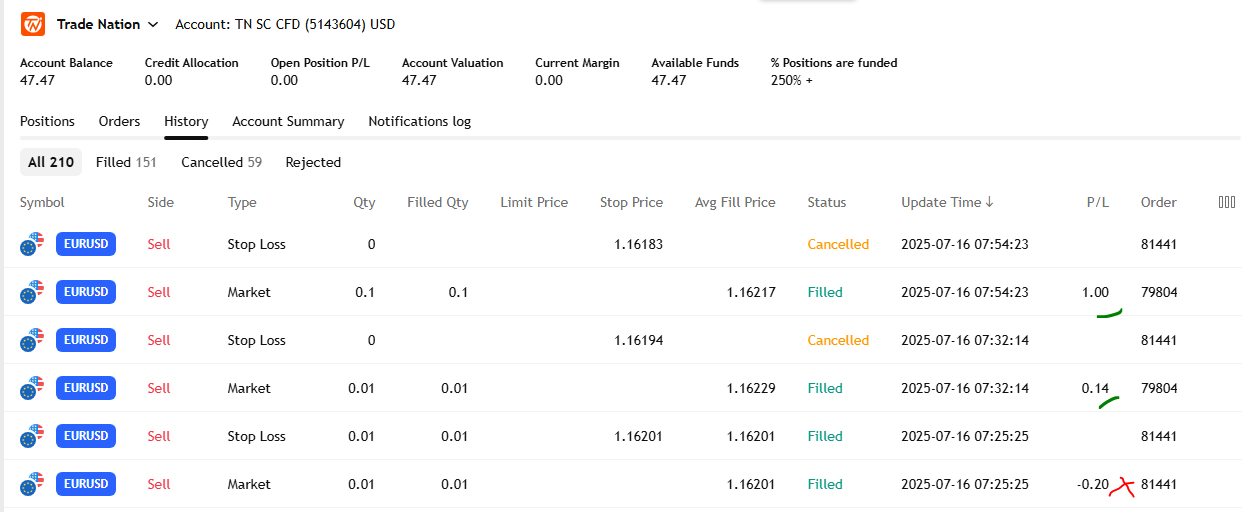Click the EUR/USD flag icon in first row

33,244
